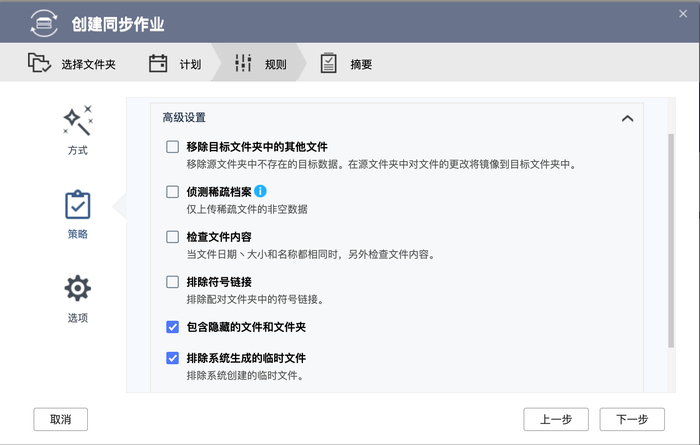Click the 下一步 button

632,419
